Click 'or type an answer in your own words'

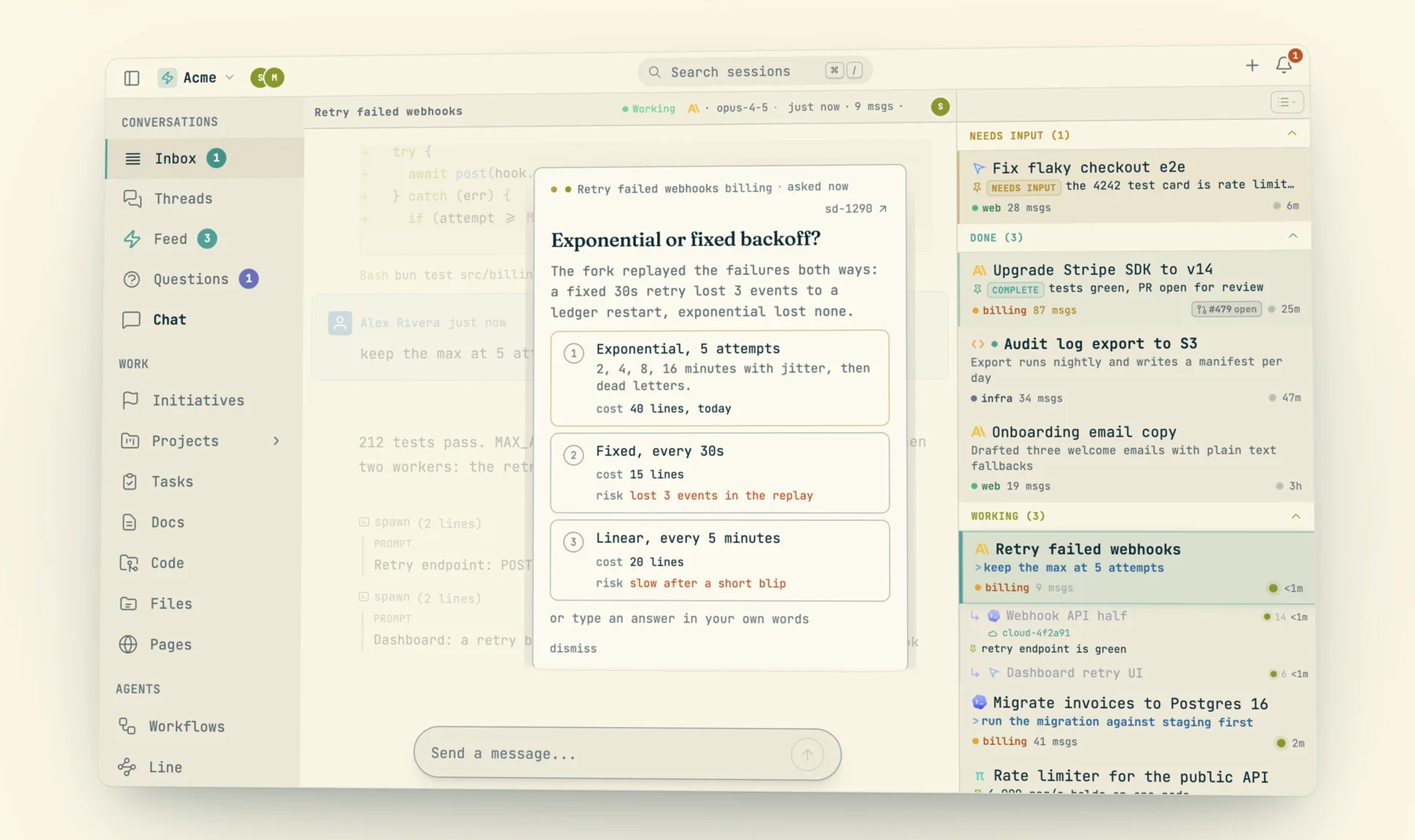679,618
